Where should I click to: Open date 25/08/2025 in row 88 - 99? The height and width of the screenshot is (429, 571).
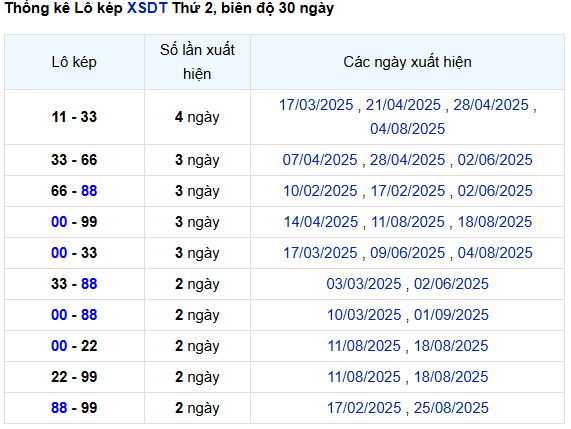[451, 408]
